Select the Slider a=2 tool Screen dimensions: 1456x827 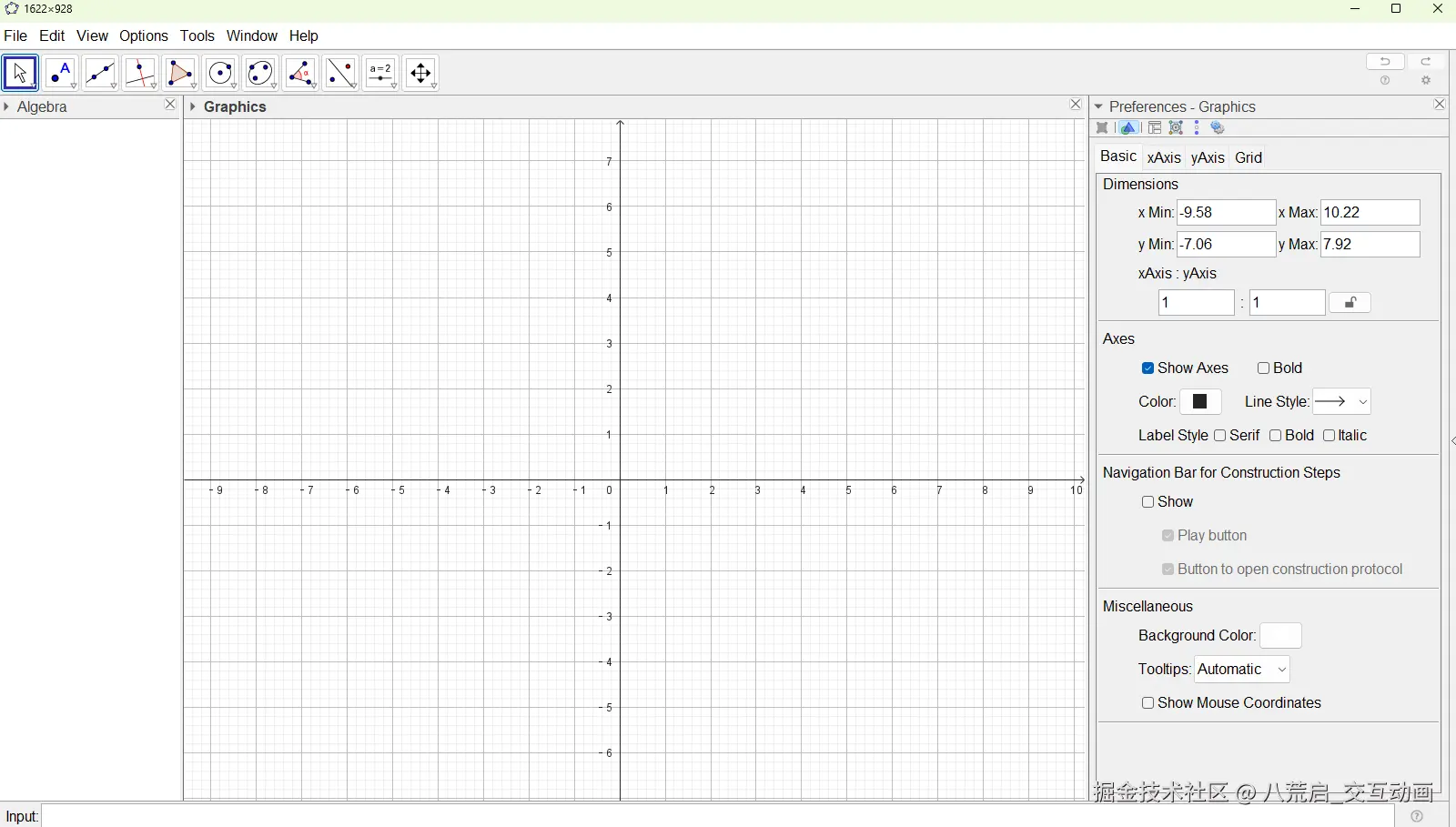pos(380,73)
